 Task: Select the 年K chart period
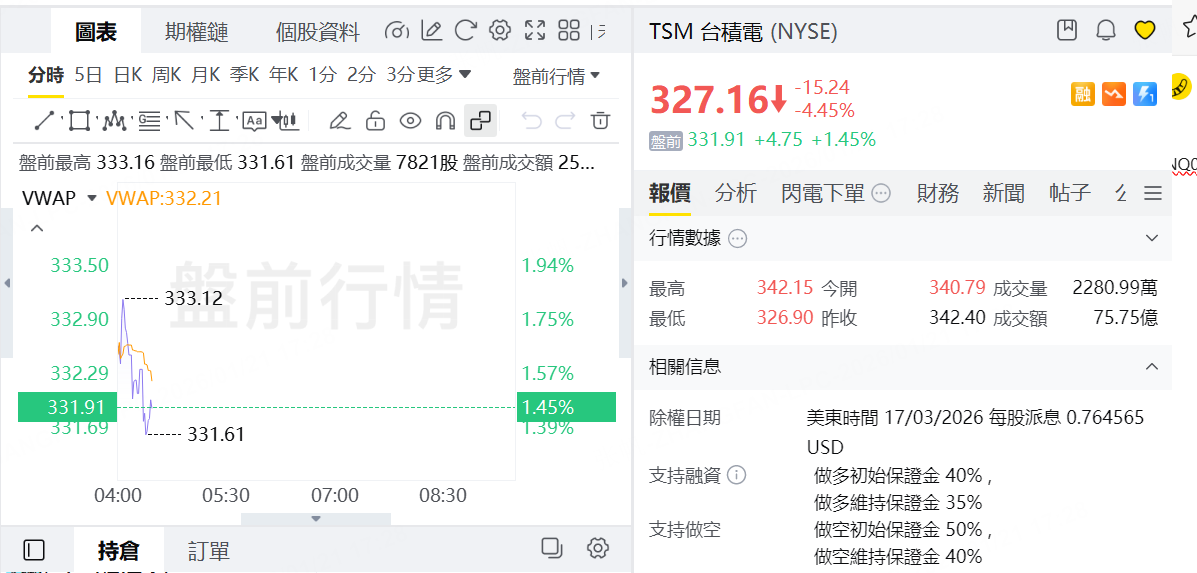coord(283,75)
